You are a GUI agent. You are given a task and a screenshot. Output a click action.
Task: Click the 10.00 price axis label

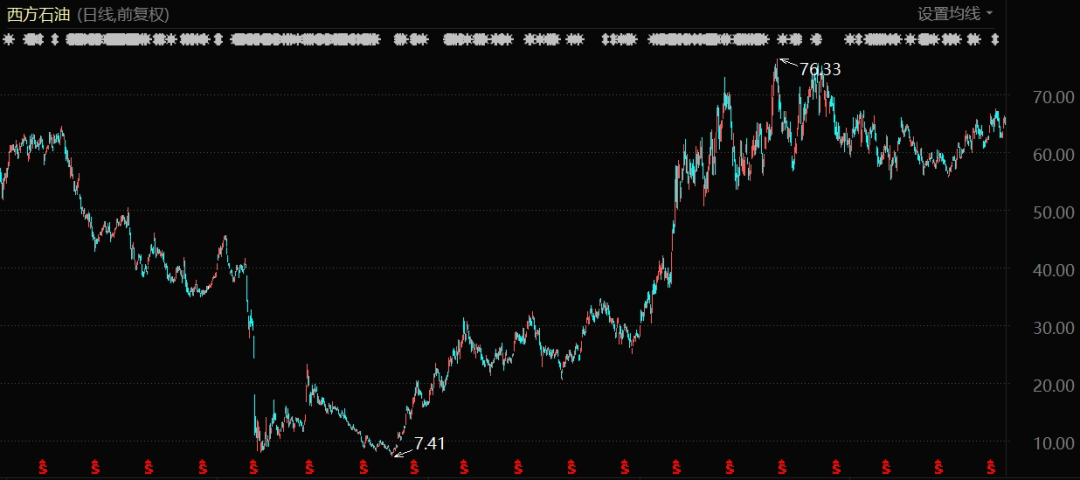click(1056, 443)
